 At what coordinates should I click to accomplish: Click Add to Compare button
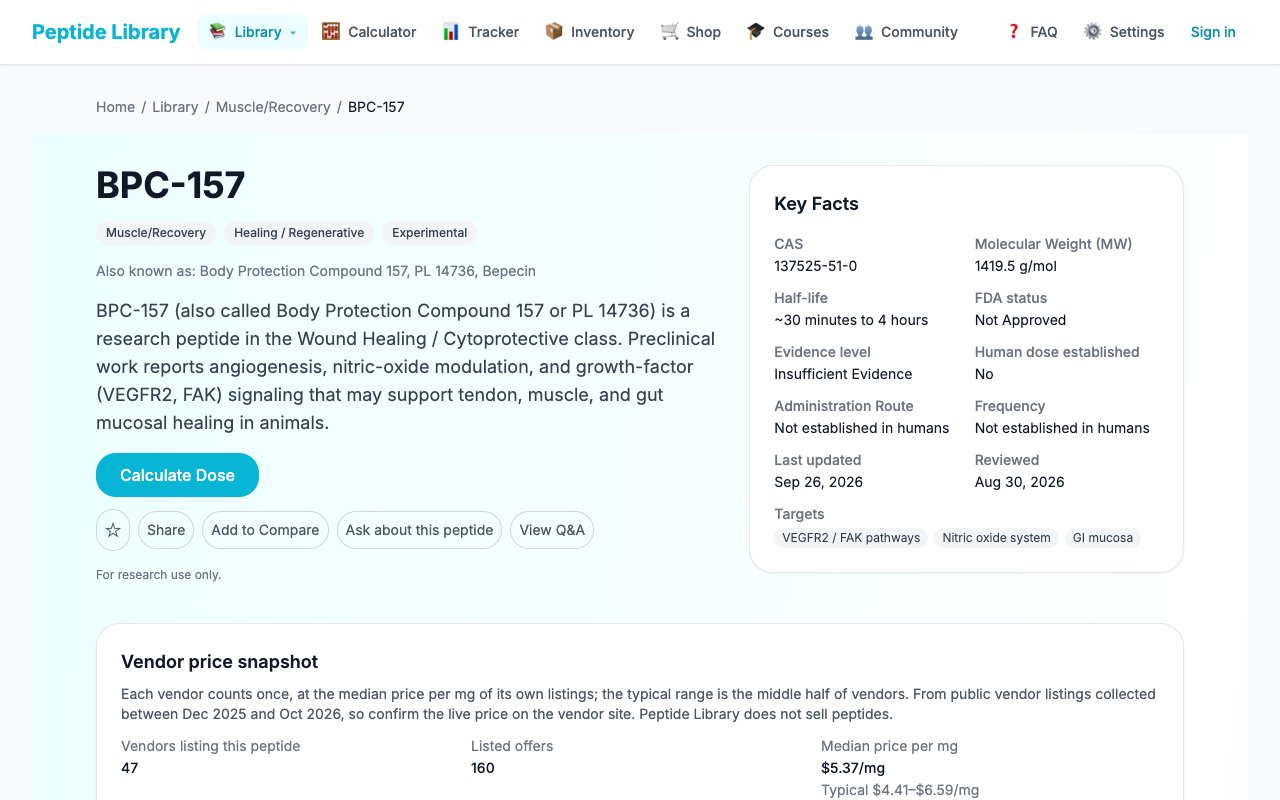coord(265,530)
